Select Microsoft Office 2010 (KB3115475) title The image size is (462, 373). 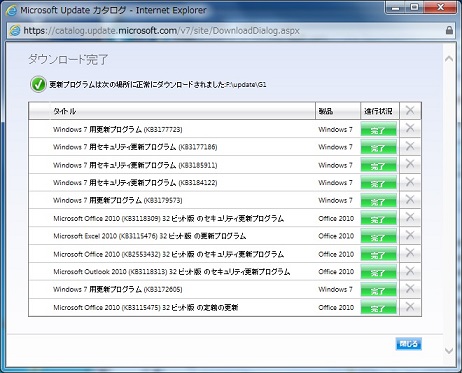[146, 307]
